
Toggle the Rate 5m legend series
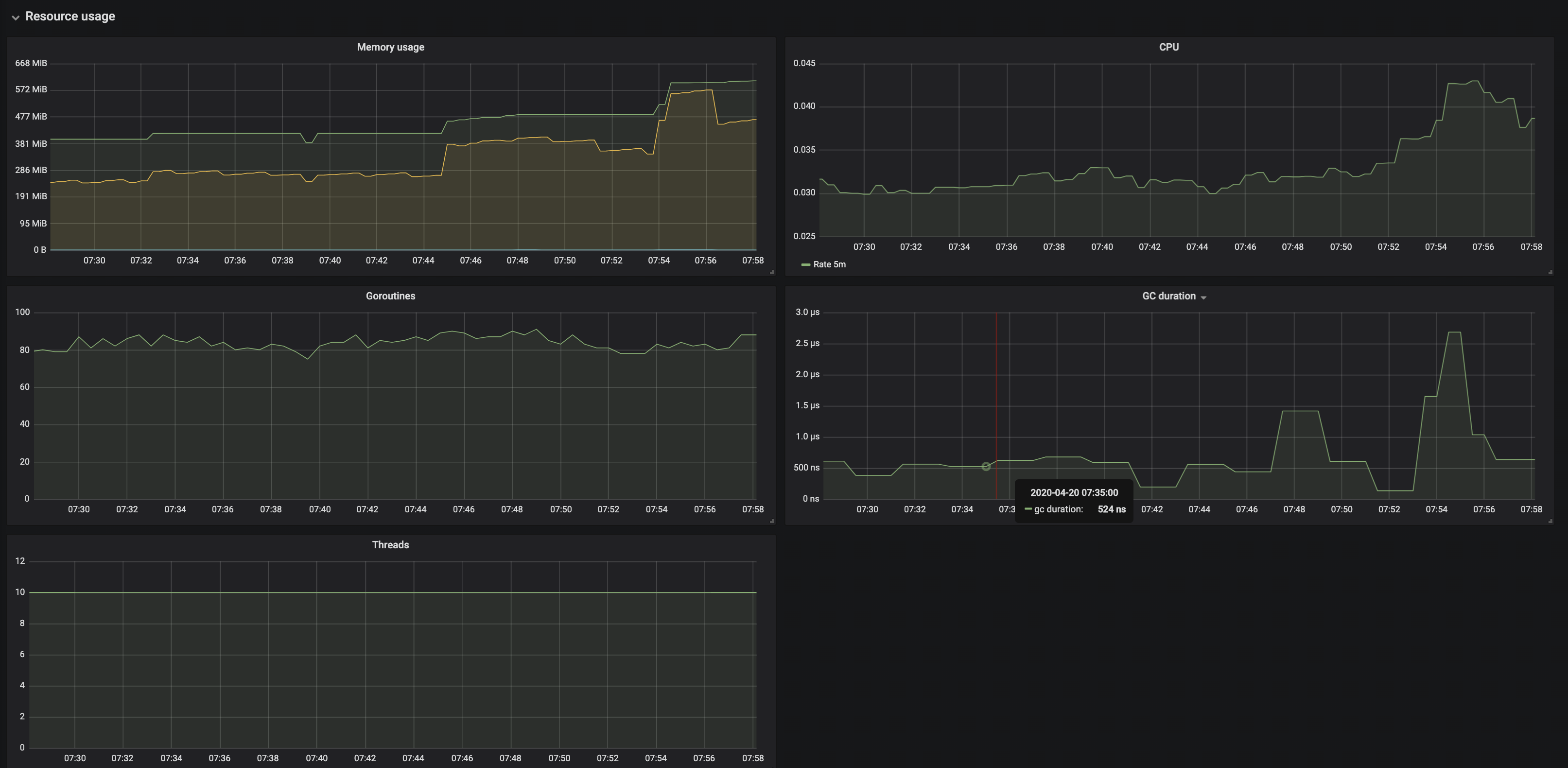click(829, 264)
